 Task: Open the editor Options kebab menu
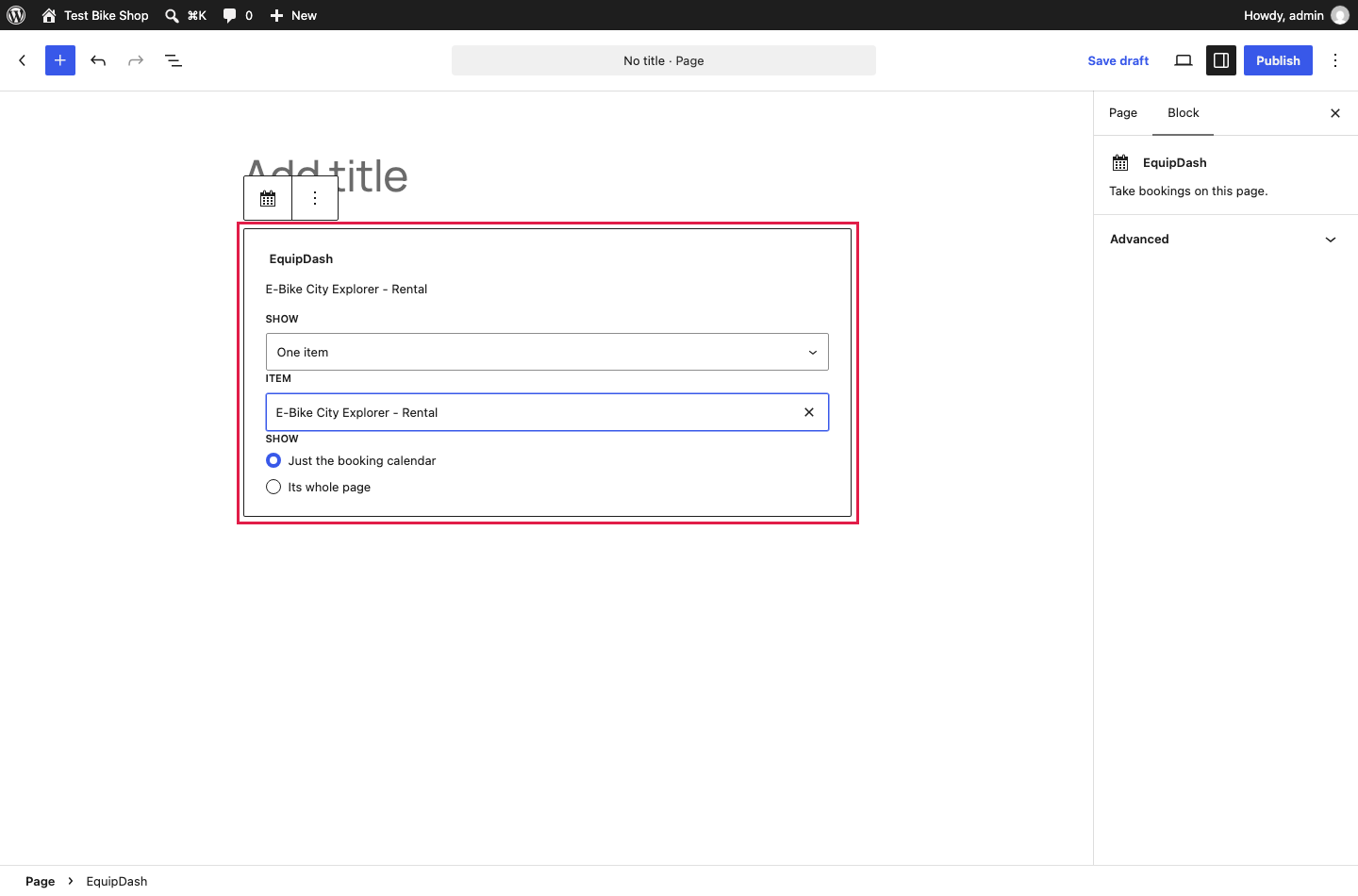[x=1335, y=60]
